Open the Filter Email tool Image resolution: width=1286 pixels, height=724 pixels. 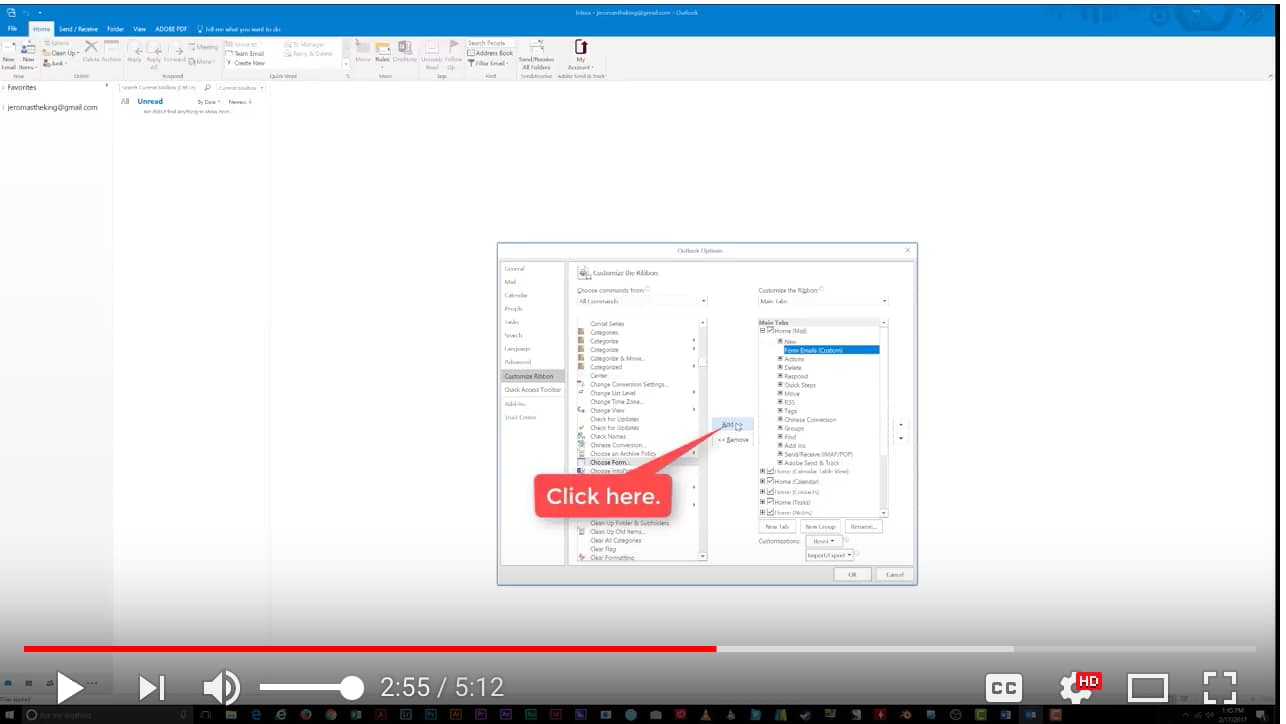tap(488, 64)
